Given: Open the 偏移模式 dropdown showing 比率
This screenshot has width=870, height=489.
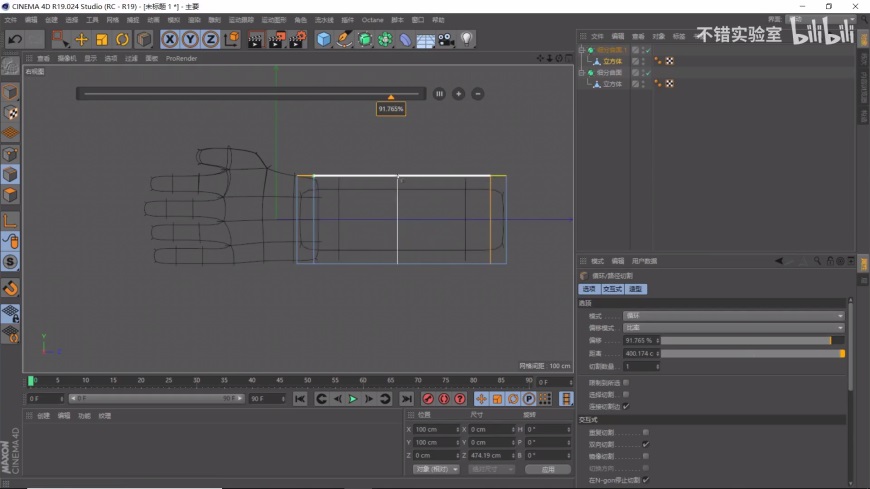Looking at the screenshot, I should tap(734, 327).
